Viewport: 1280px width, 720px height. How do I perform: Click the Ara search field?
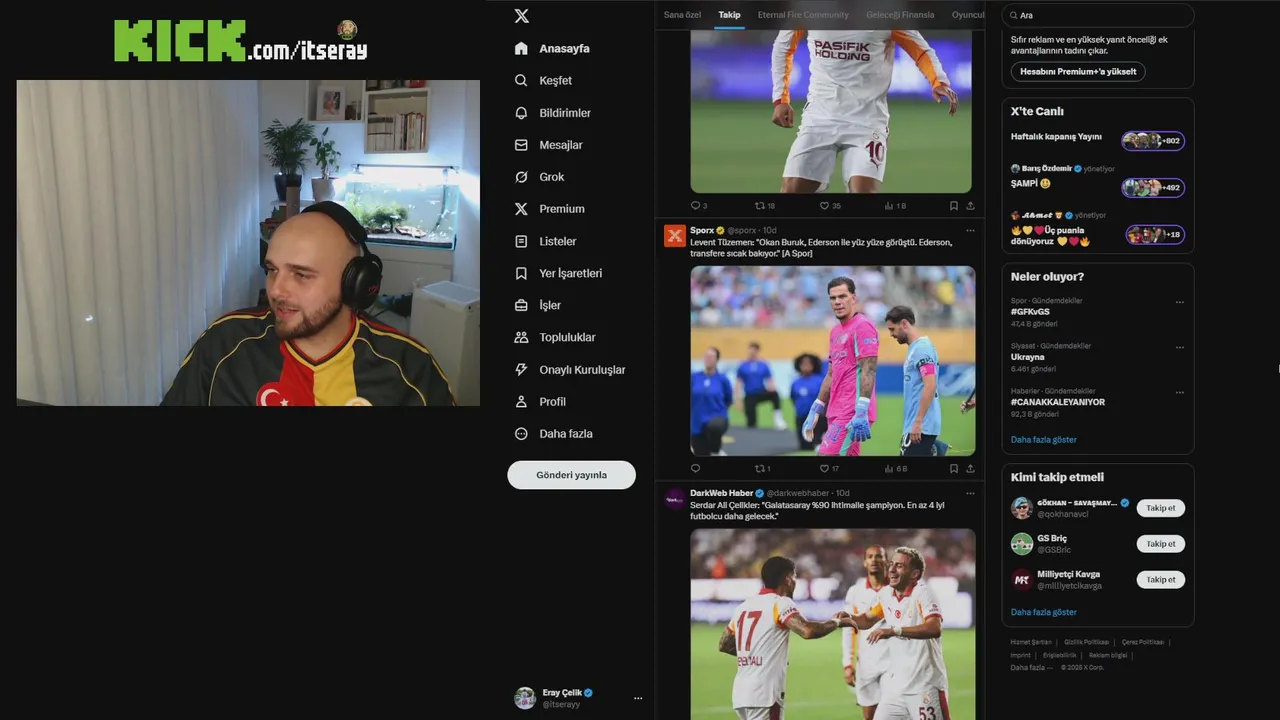coord(1098,15)
